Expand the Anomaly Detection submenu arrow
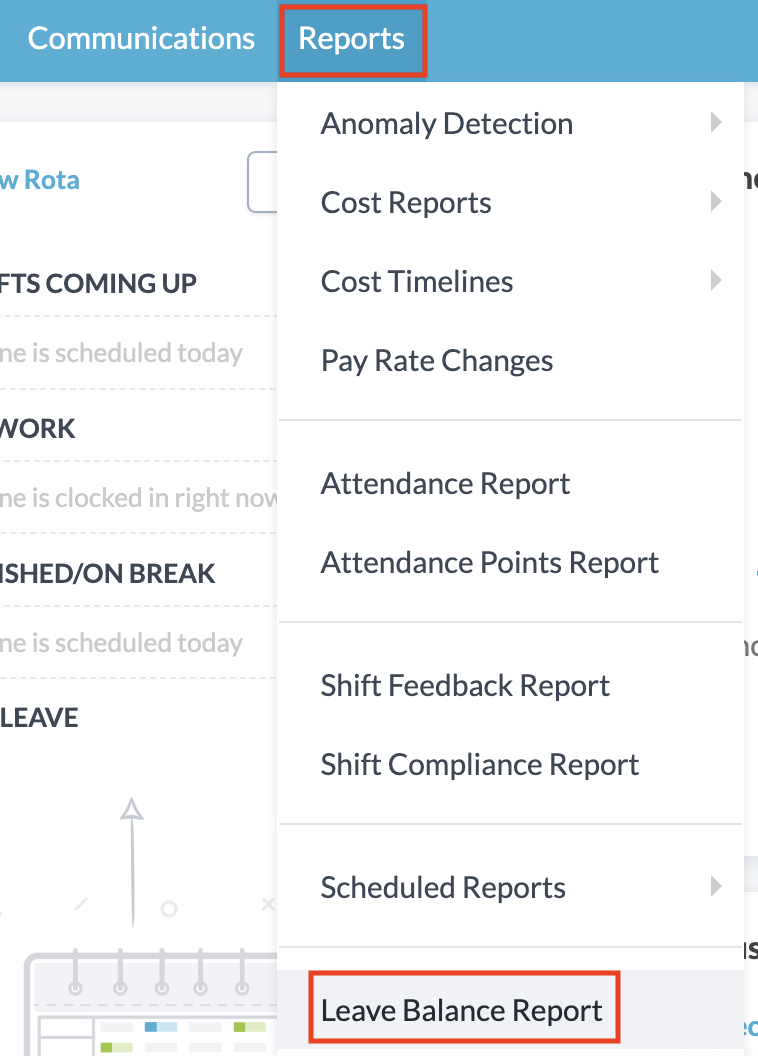The image size is (758, 1056). click(x=715, y=123)
